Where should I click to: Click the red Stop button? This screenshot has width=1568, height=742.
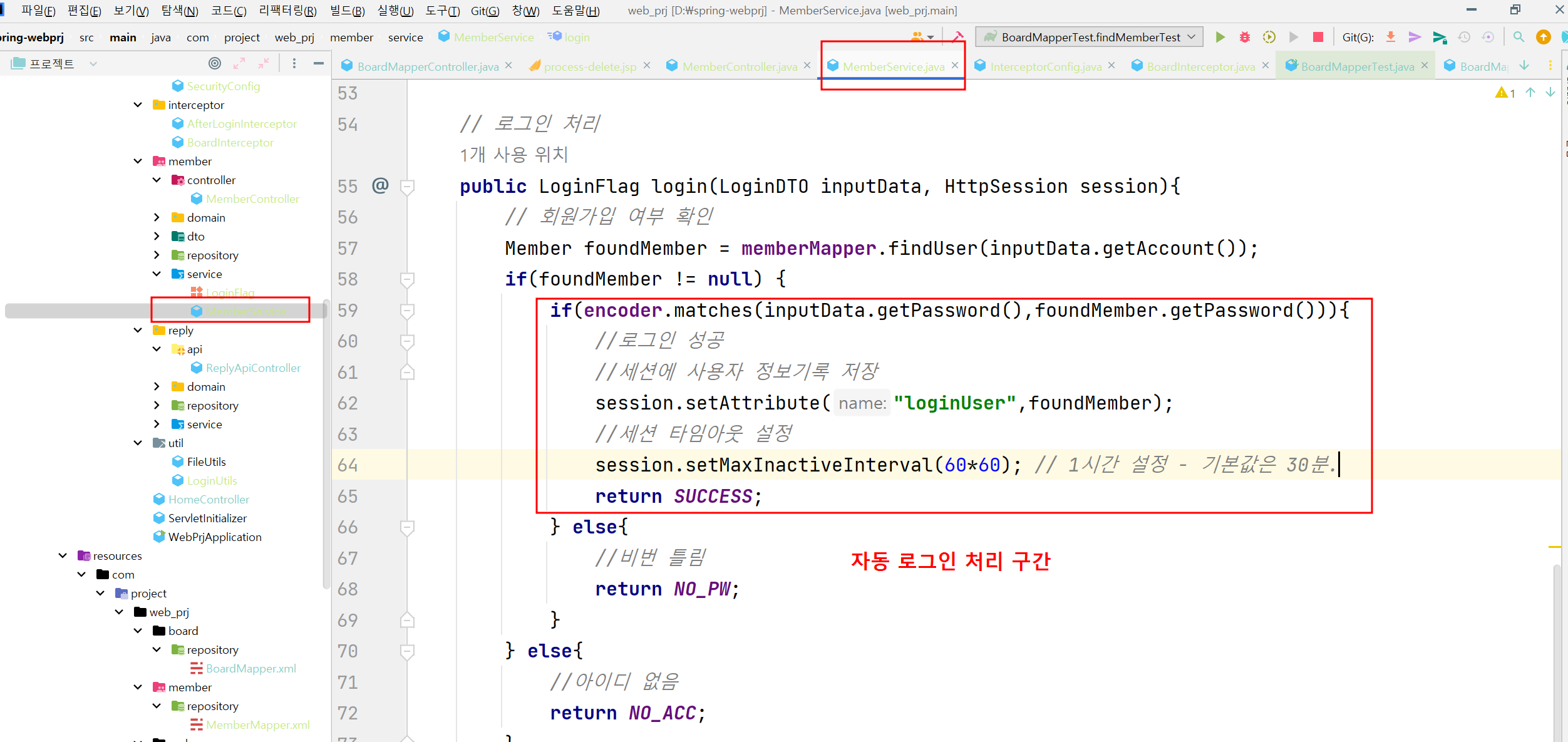1318,37
